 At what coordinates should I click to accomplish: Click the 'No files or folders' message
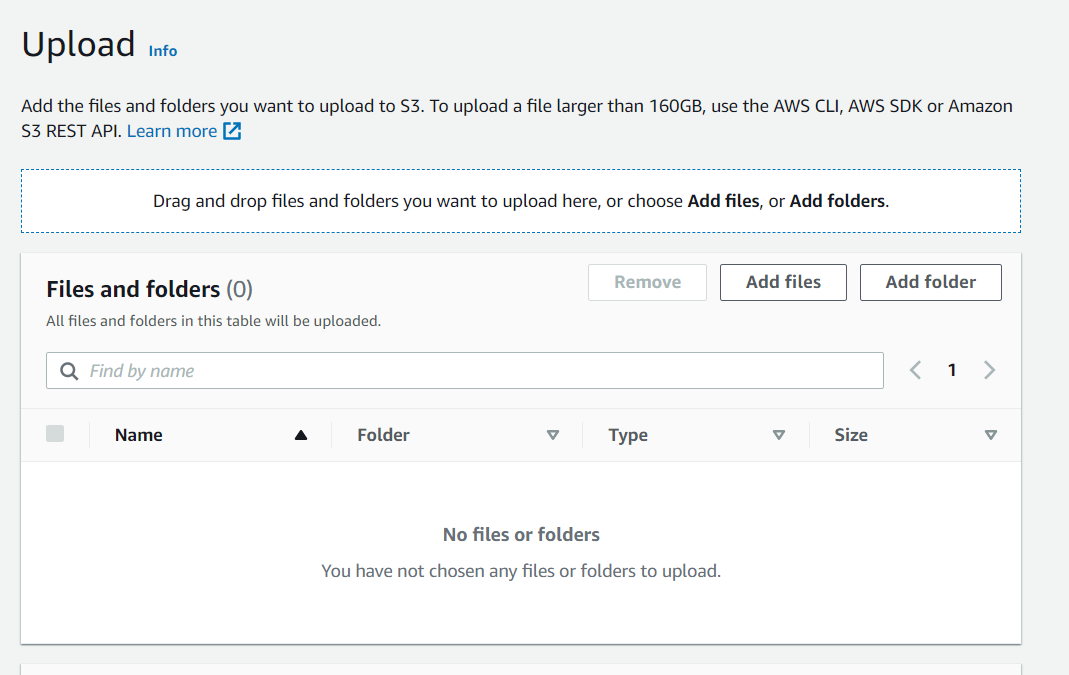(521, 535)
